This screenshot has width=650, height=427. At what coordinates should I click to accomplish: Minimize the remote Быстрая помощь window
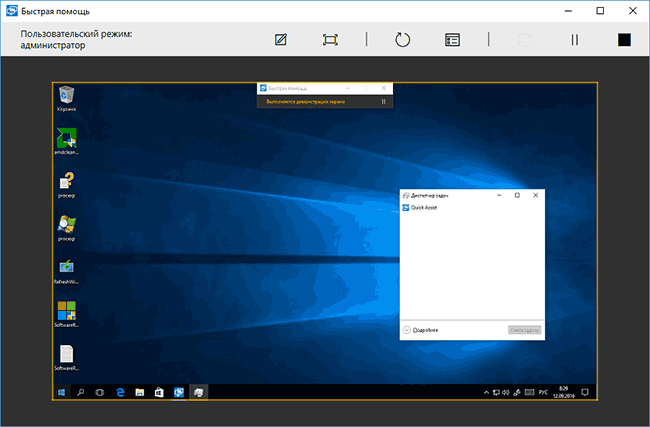click(347, 88)
